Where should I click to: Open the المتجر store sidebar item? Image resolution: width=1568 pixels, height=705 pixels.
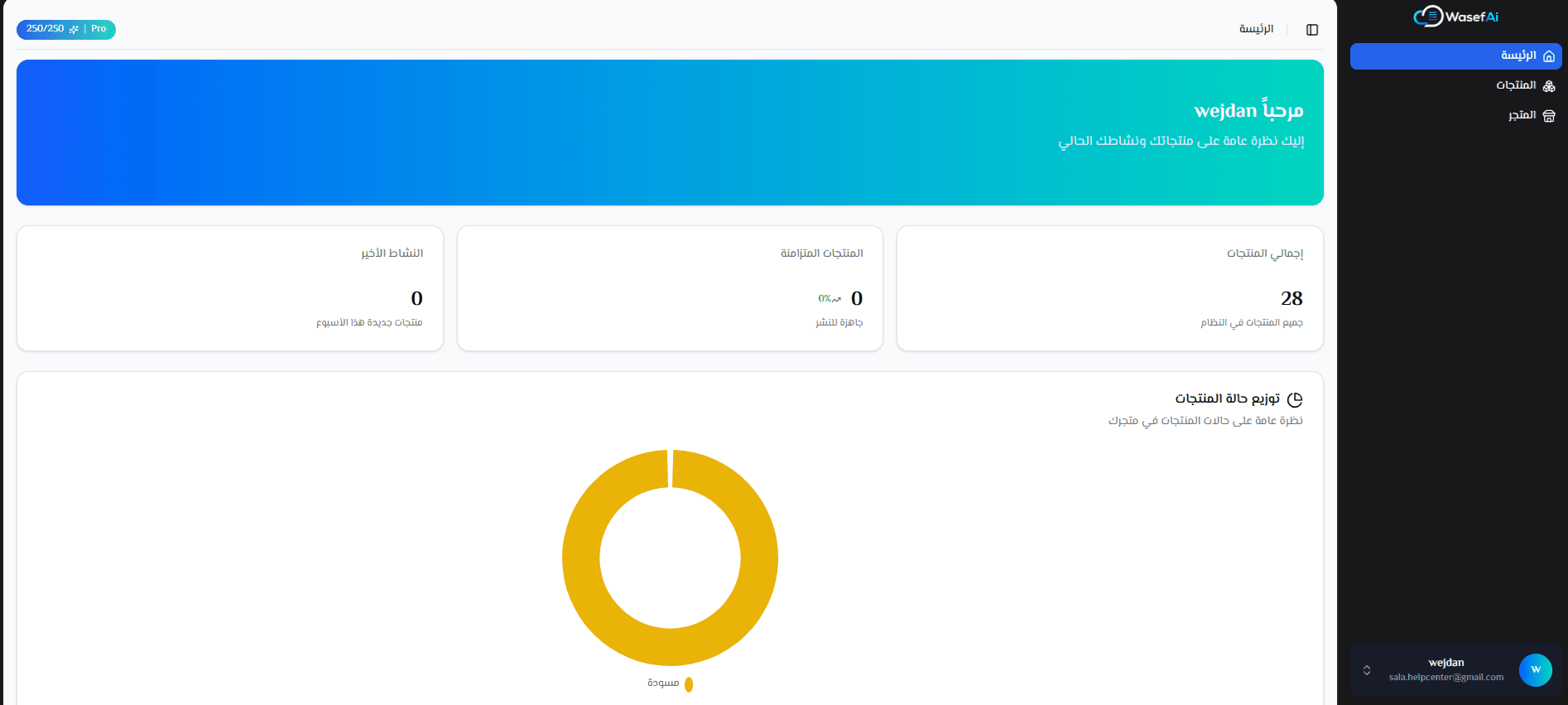(x=1455, y=115)
